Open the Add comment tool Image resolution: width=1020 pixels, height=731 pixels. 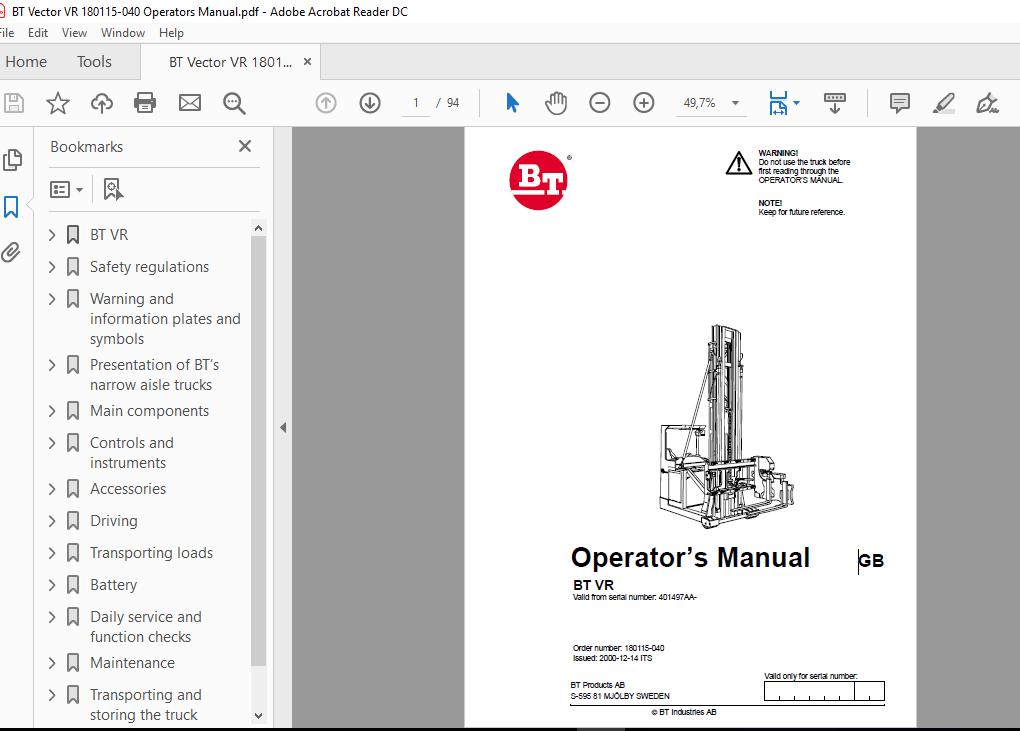click(x=900, y=103)
